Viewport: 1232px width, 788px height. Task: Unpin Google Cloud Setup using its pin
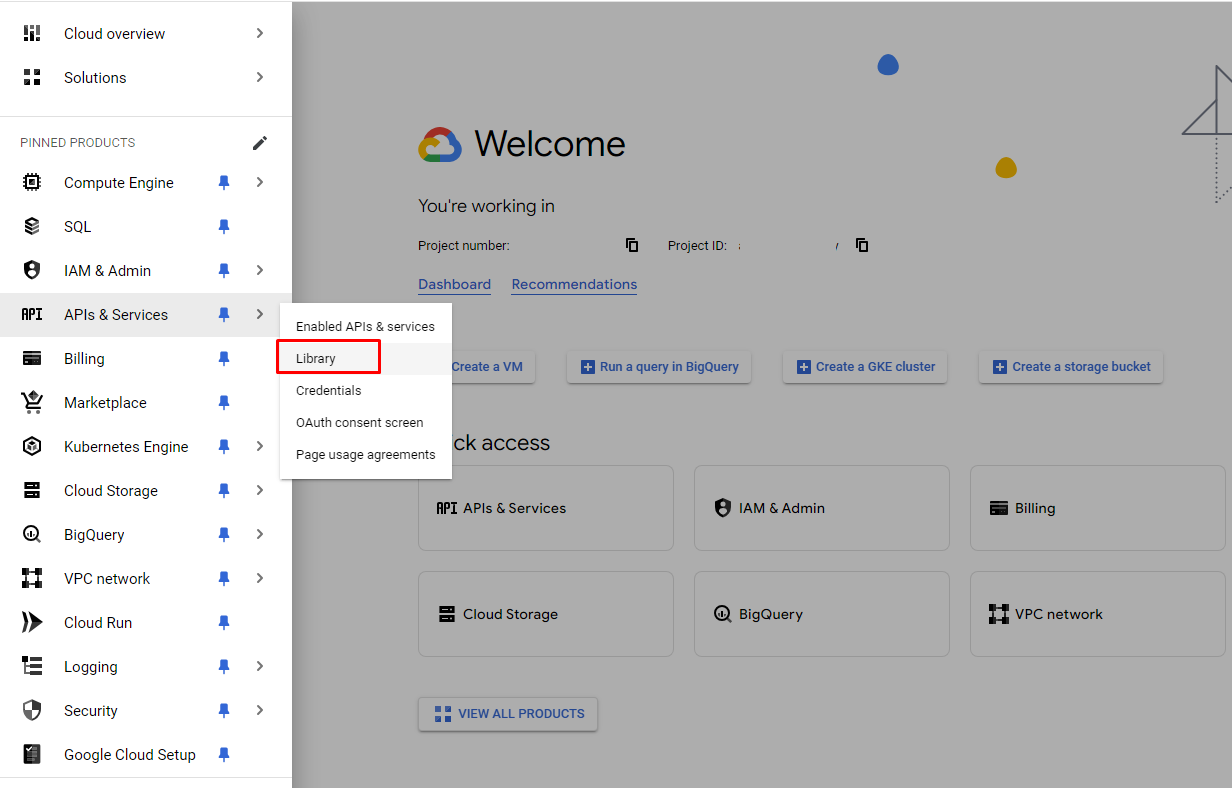point(224,754)
